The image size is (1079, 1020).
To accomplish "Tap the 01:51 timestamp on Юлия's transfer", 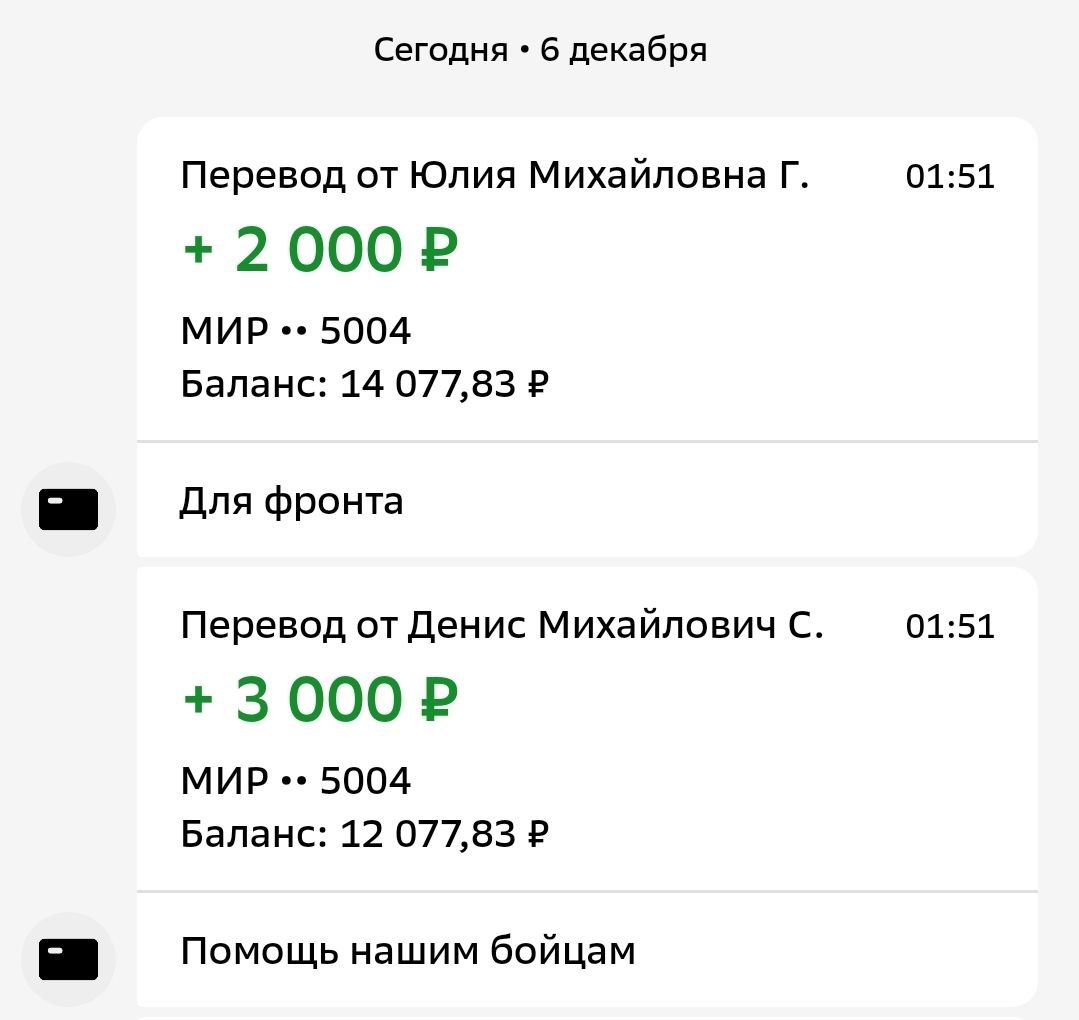I will coord(950,177).
